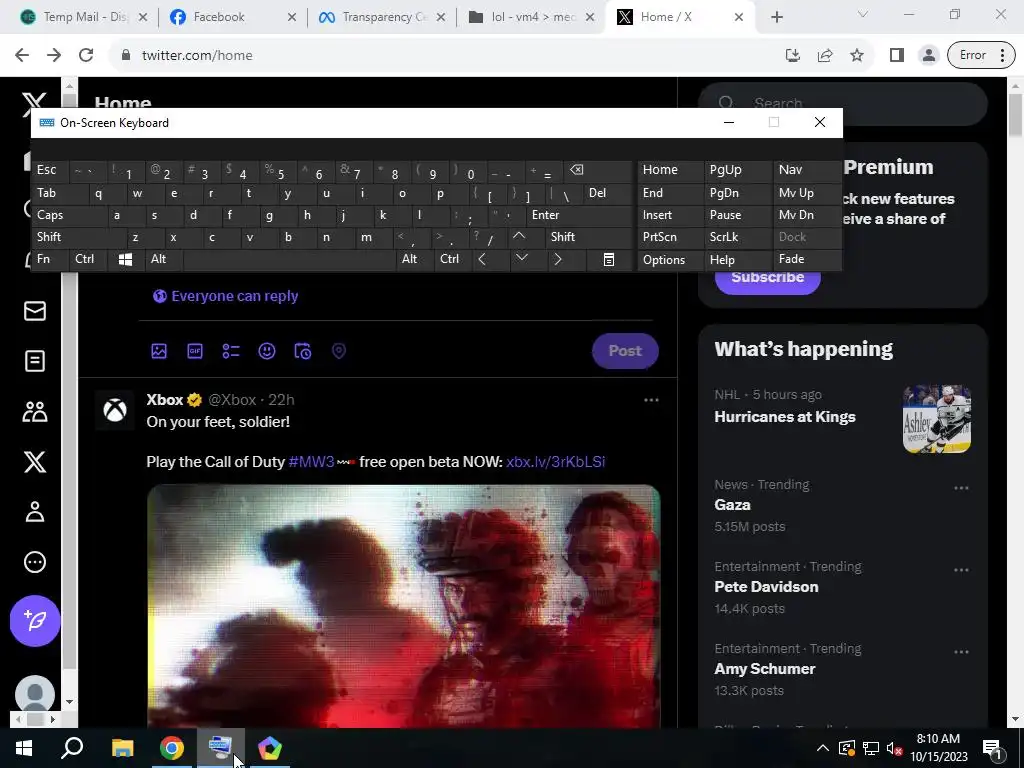This screenshot has width=1024, height=768.
Task: Click up arrow key on on-screen keyboard
Action: [519, 236]
